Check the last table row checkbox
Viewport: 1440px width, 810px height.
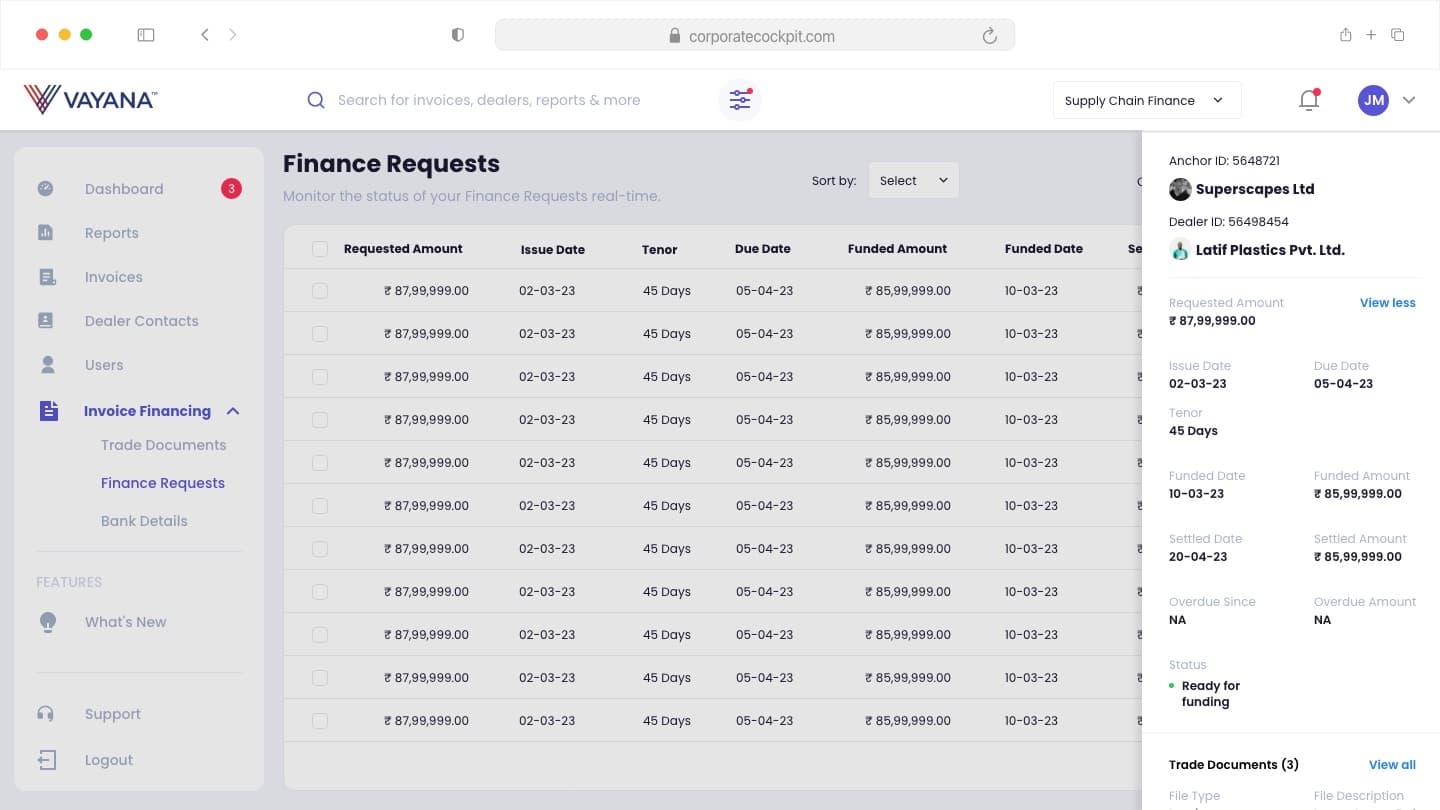click(x=320, y=721)
